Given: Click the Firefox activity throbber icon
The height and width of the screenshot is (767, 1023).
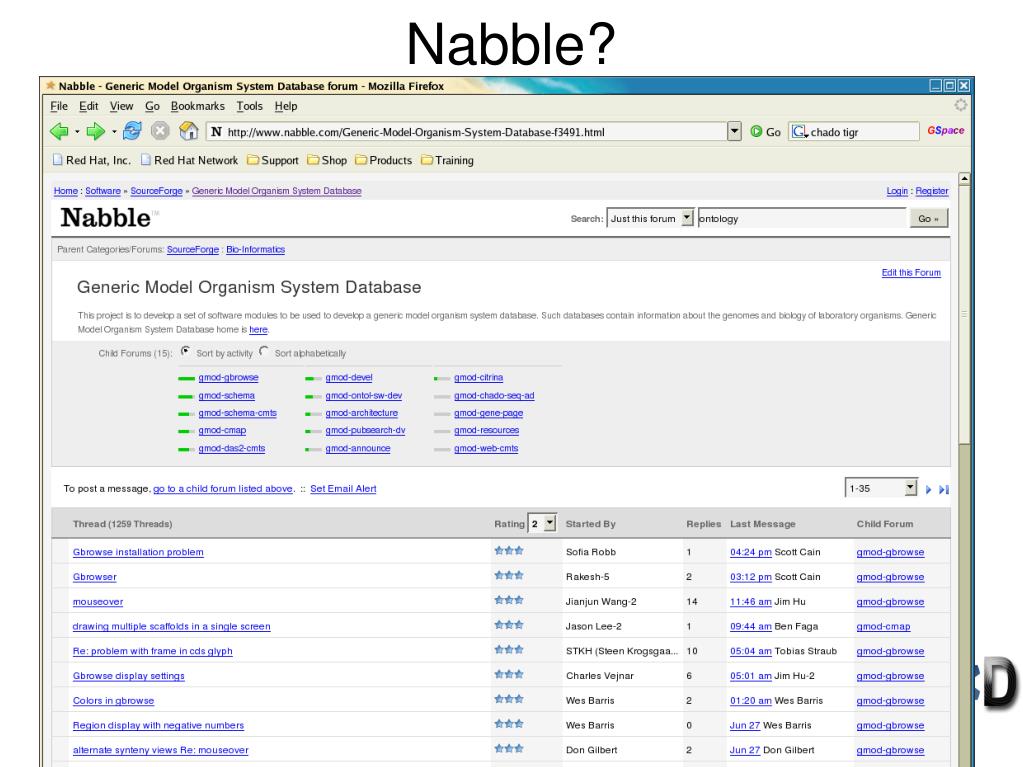Looking at the screenshot, I should [961, 105].
